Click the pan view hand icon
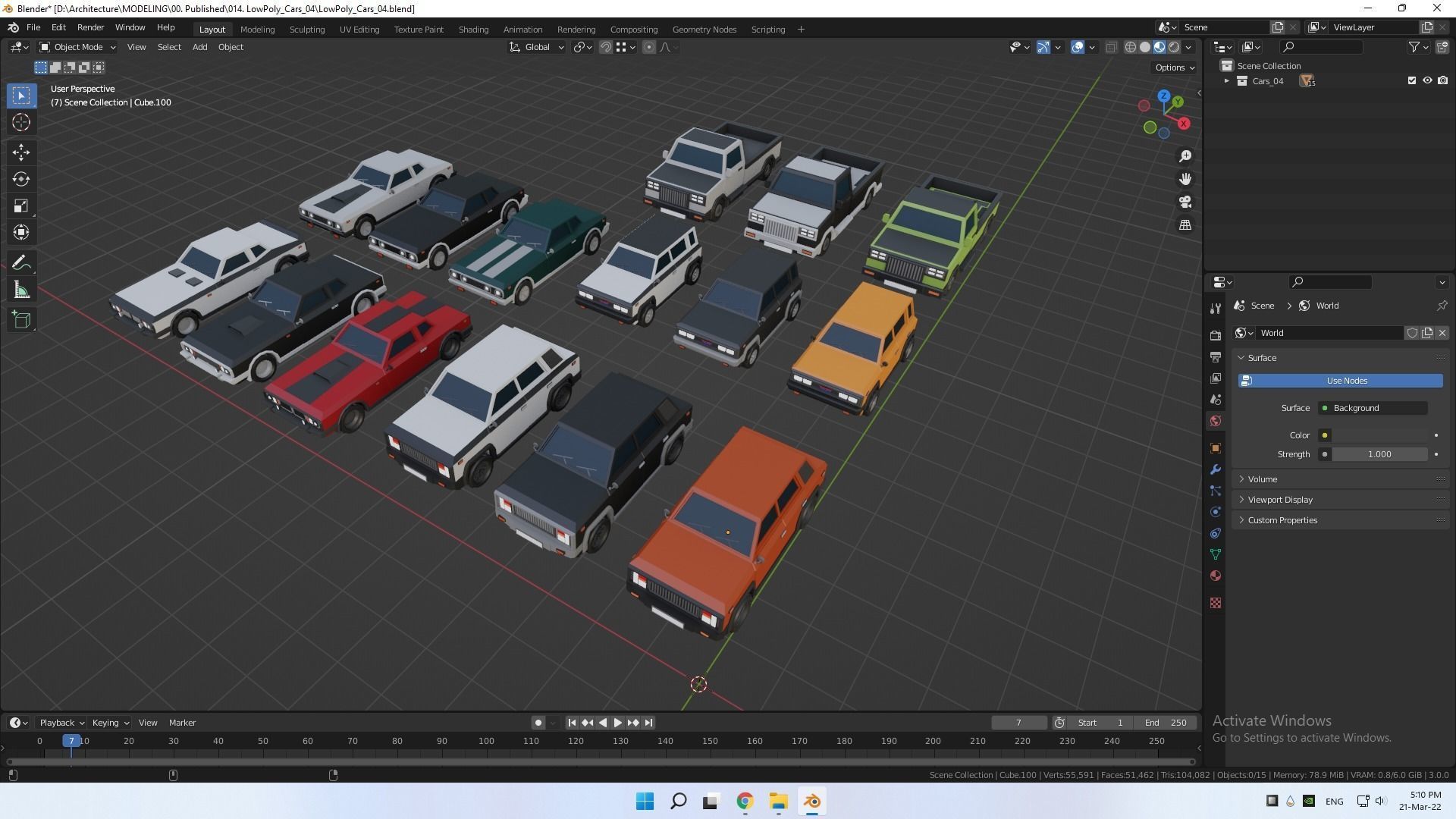1456x819 pixels. [x=1185, y=179]
